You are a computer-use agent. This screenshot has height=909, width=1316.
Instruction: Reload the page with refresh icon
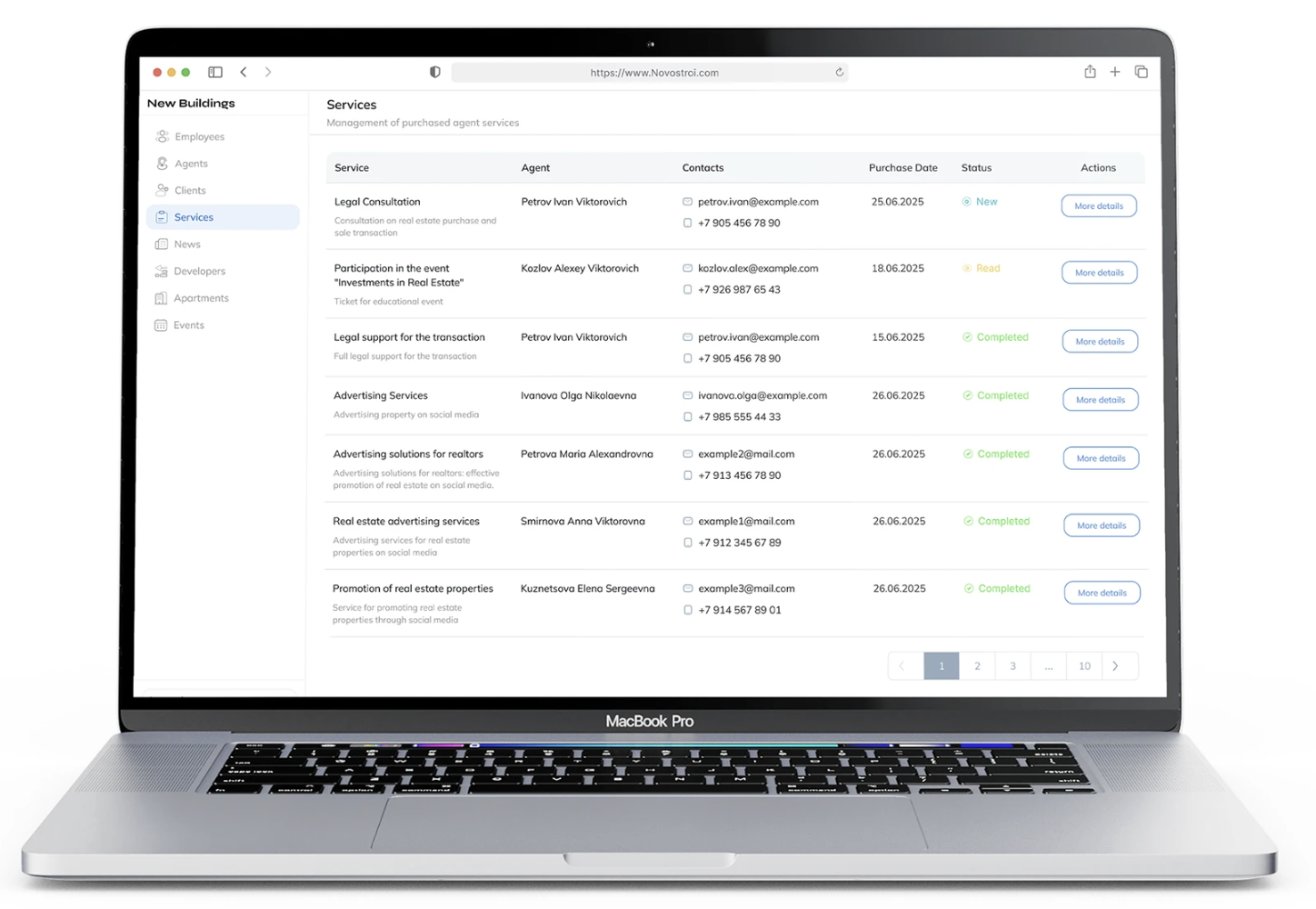click(x=839, y=72)
